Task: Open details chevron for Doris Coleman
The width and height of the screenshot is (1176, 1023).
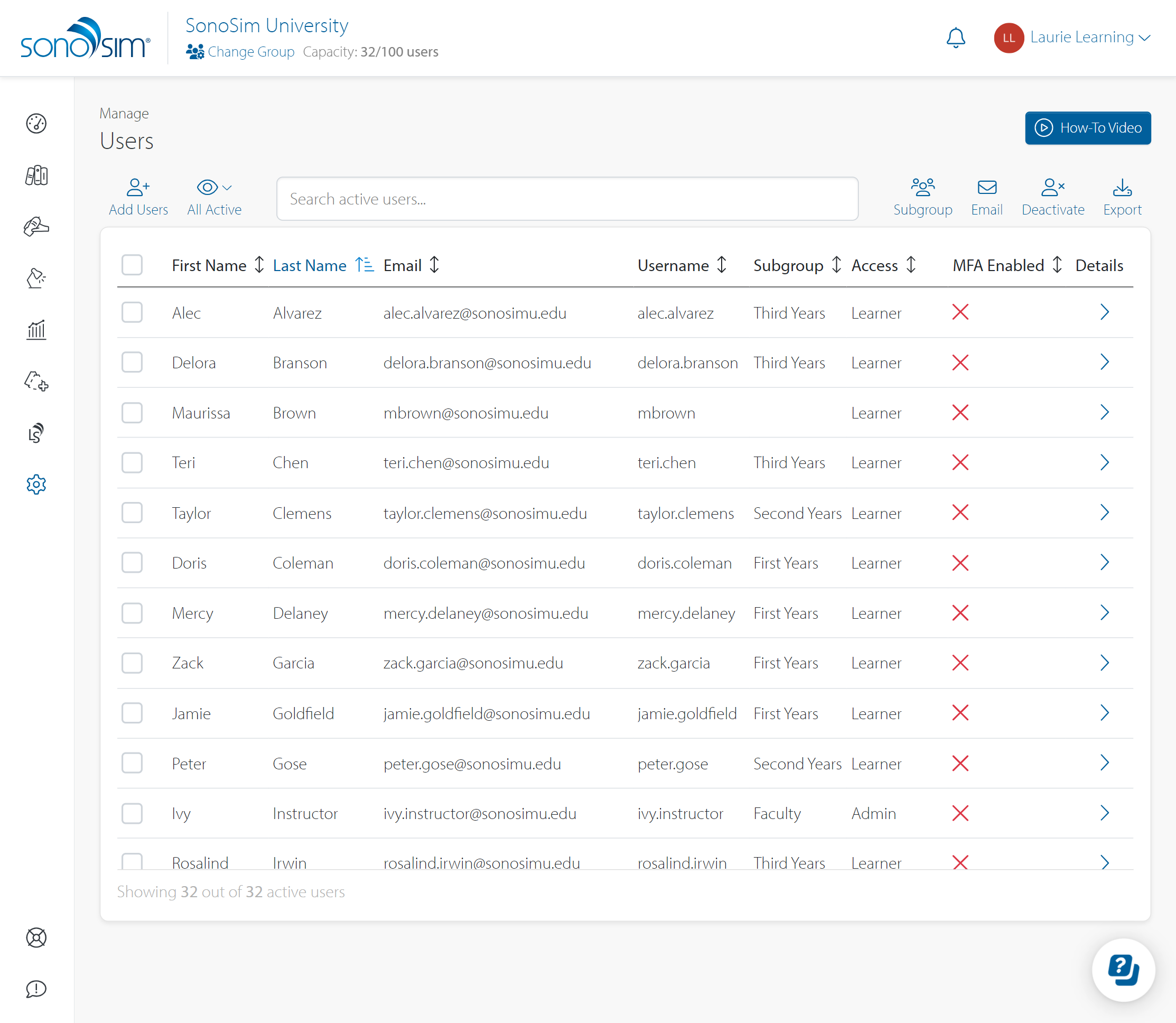Action: (x=1105, y=562)
